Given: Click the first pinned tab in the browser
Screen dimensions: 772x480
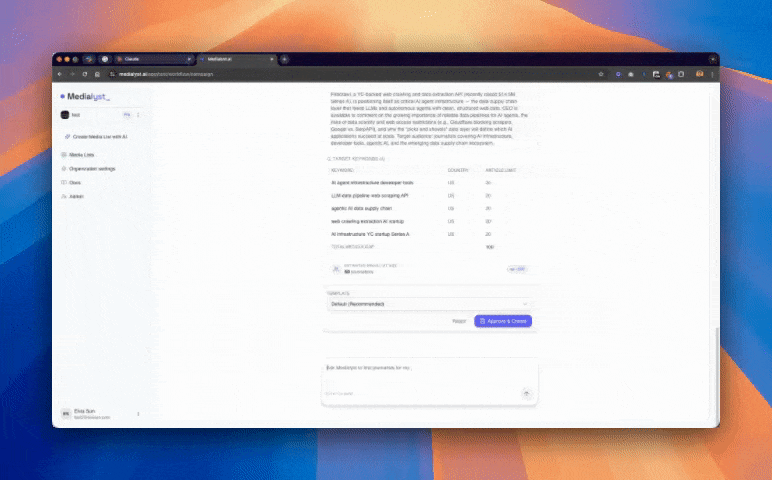Looking at the screenshot, I should 89,59.
